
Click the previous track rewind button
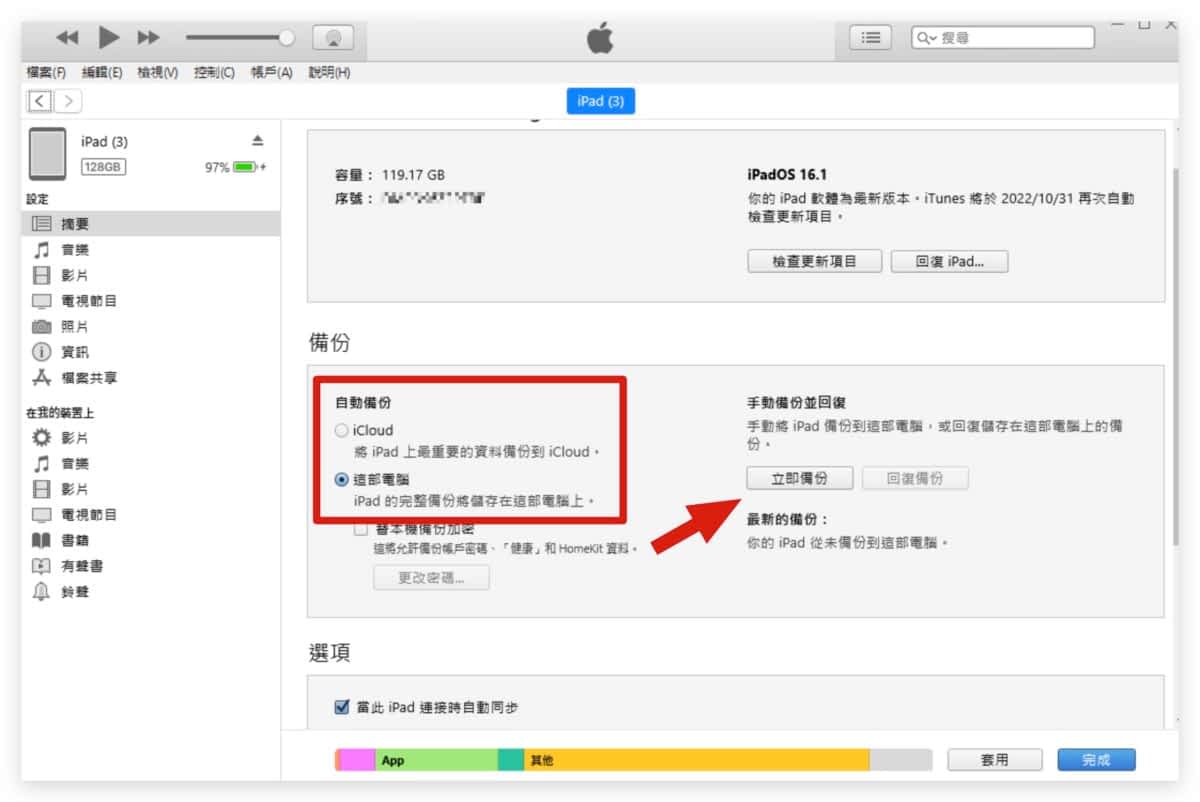coord(67,38)
